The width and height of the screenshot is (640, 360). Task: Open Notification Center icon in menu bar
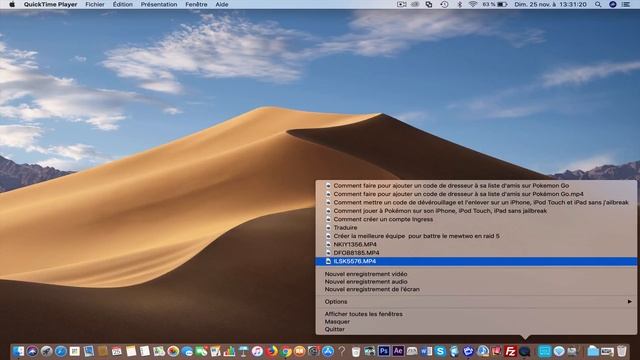click(626, 4)
